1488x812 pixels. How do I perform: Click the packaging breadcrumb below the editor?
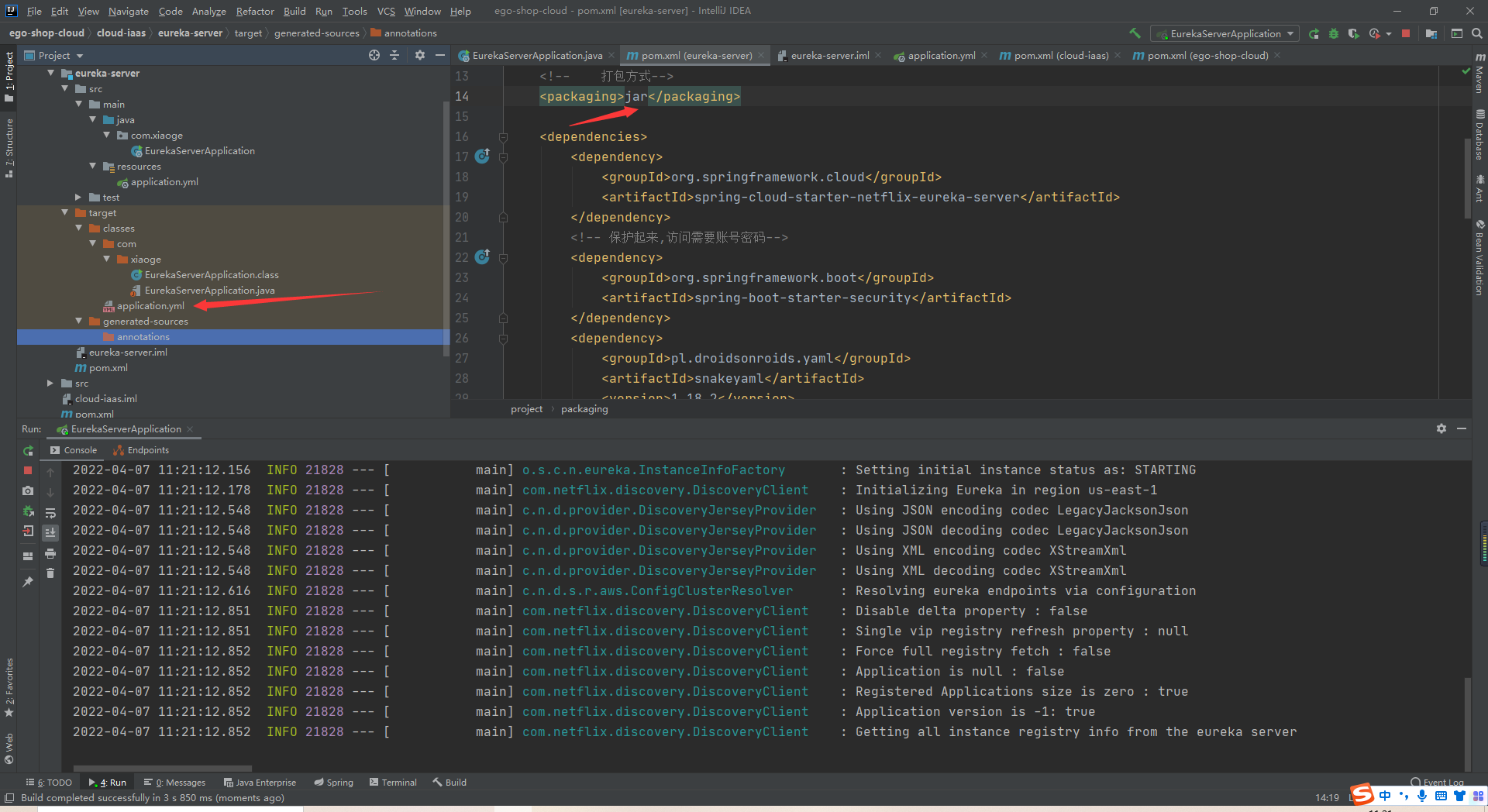coord(584,409)
